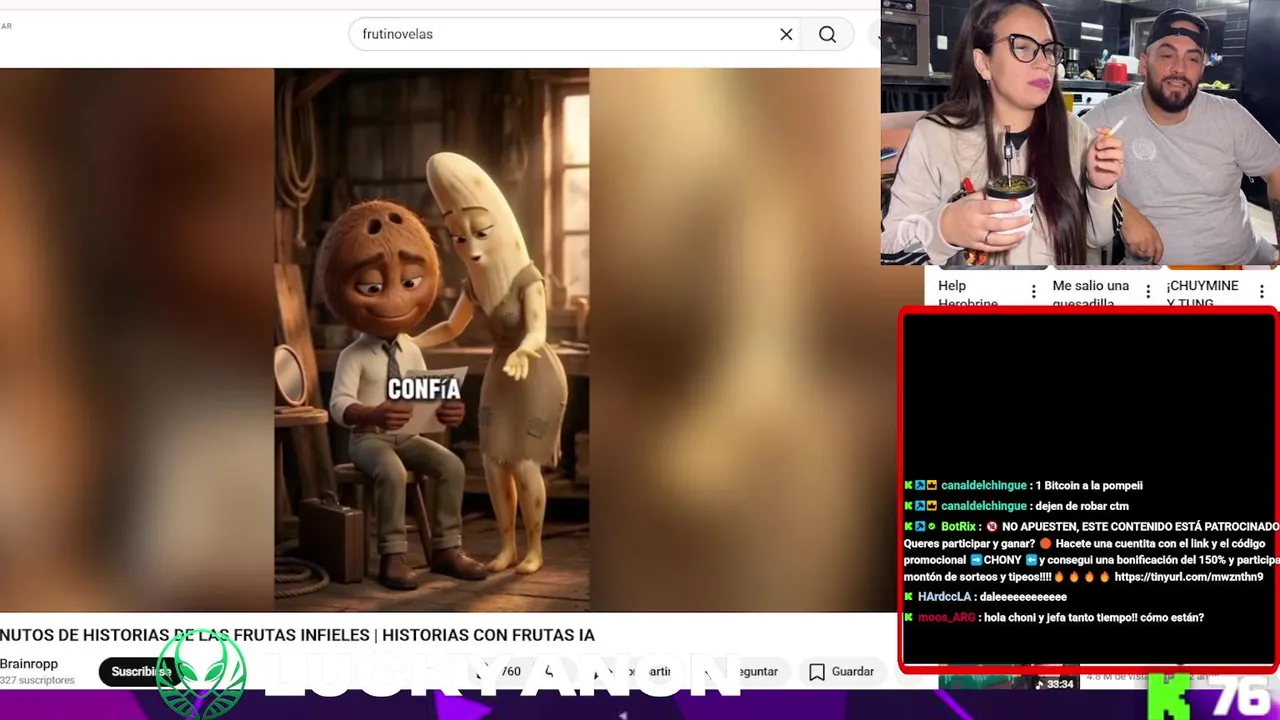
Task: Click moos_ARG username in chat
Action: click(x=946, y=618)
